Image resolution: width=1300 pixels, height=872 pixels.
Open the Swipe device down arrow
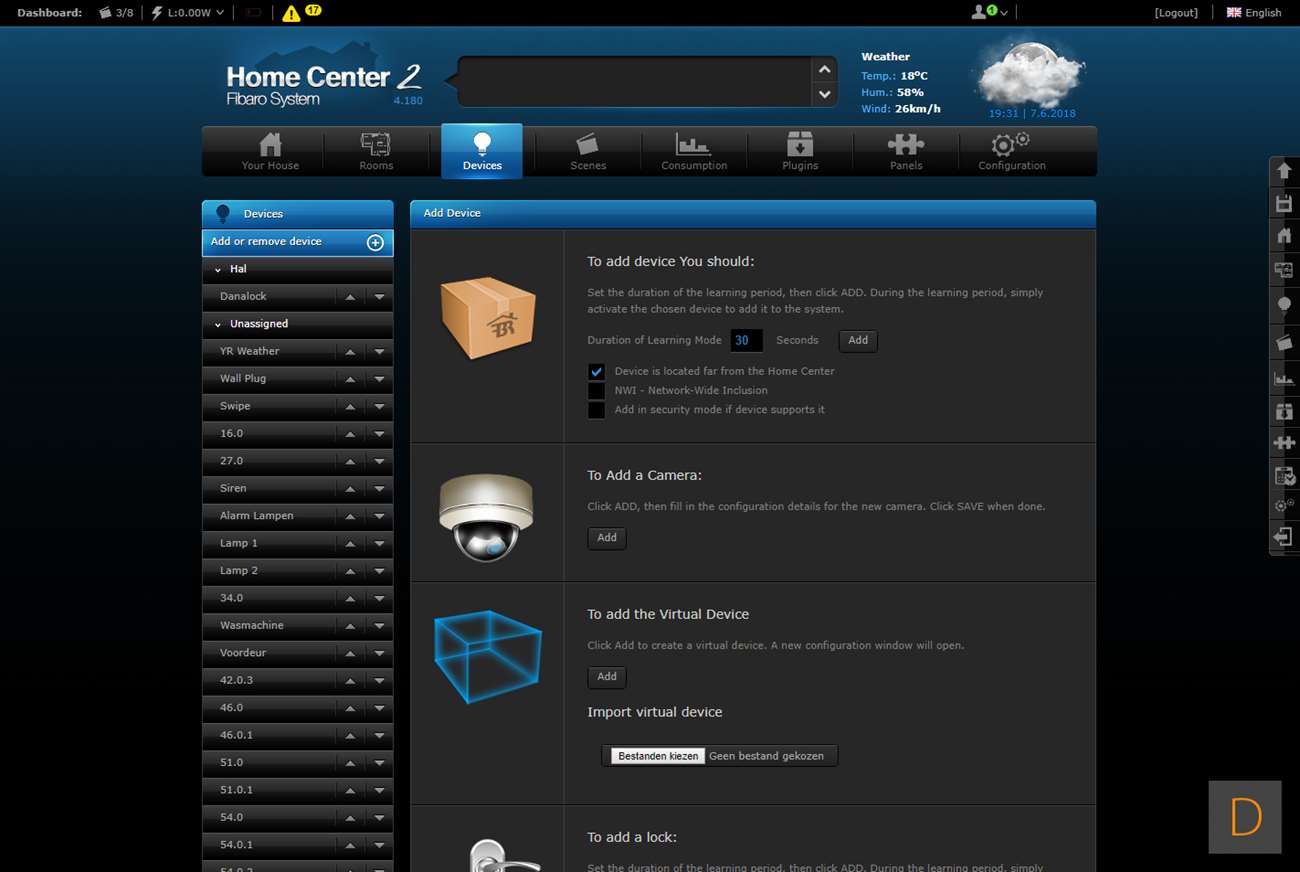(379, 407)
